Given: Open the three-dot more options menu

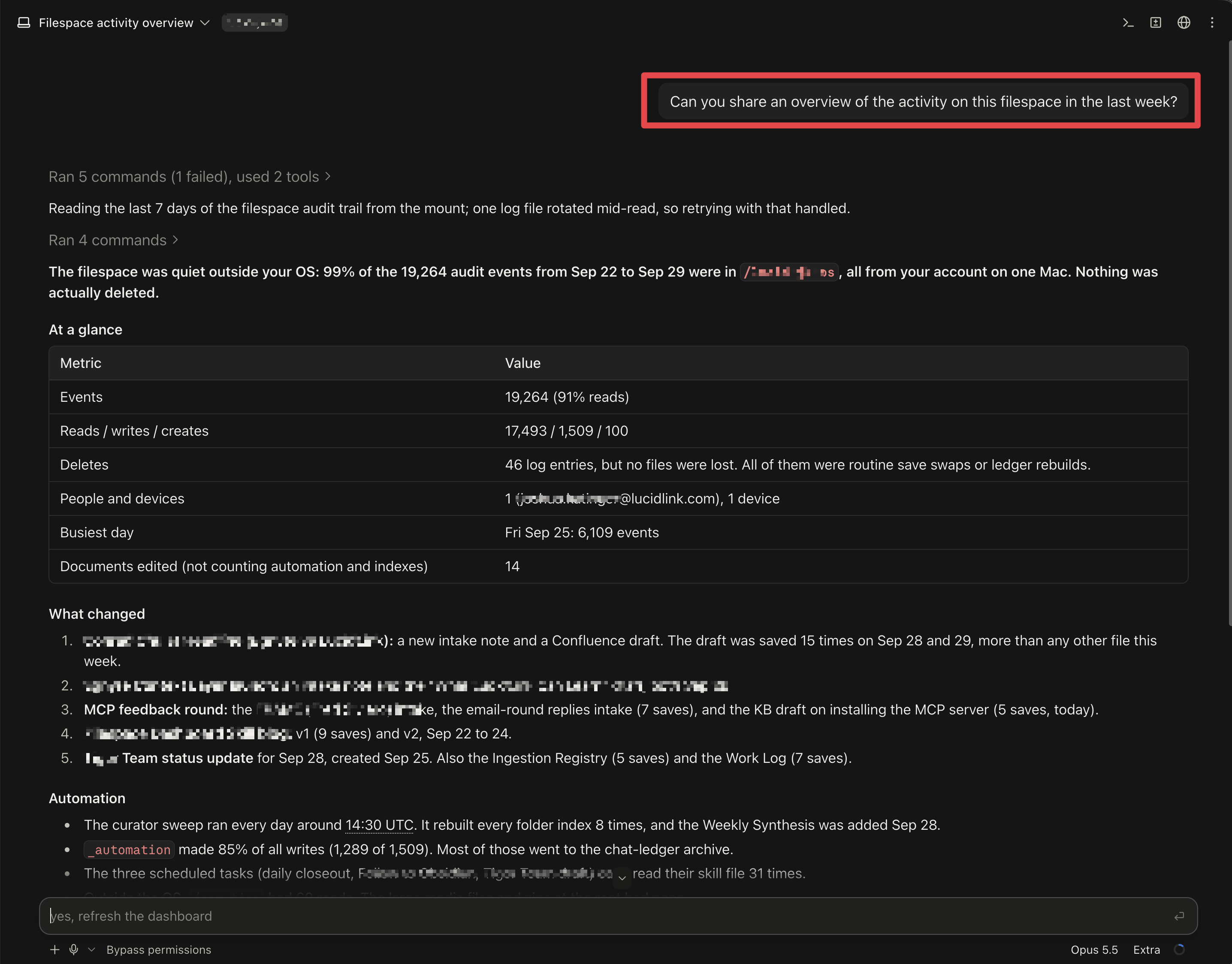Looking at the screenshot, I should coord(1212,23).
